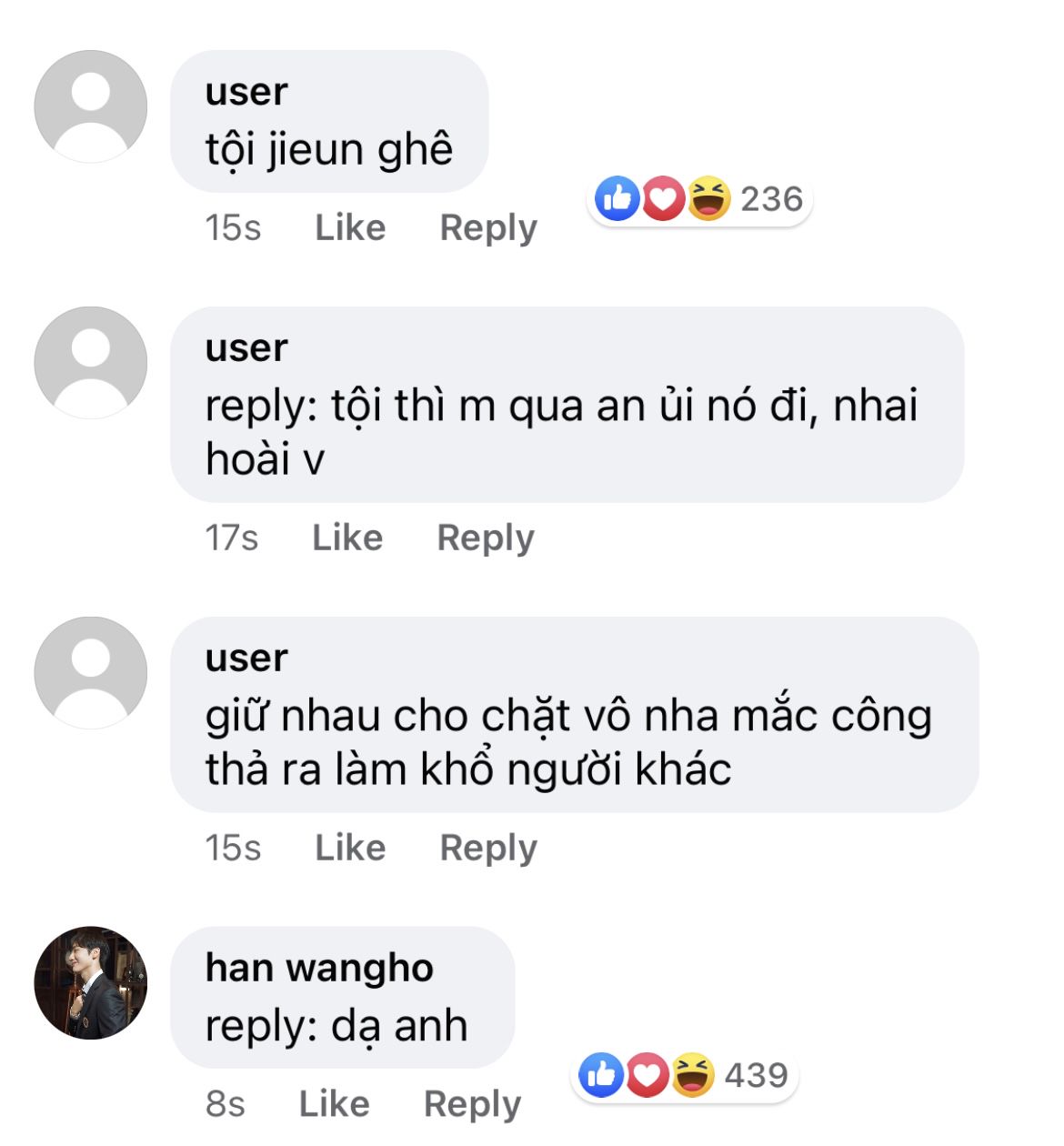The height and width of the screenshot is (1146, 1064).
Task: Open avatar of the 'tội jieun ghê' commenter
Action: 90,106
